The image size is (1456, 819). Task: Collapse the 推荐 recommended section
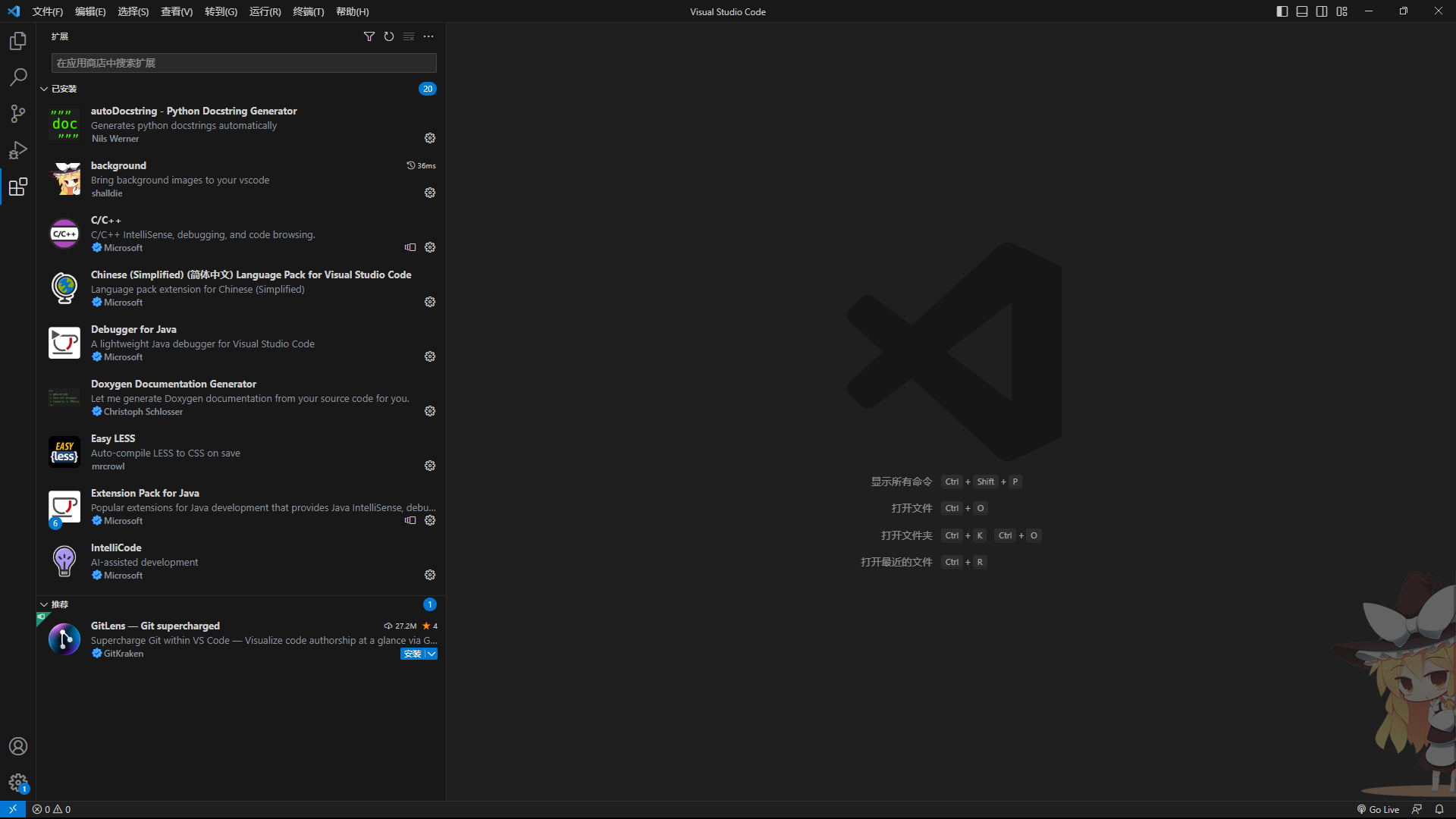(44, 604)
